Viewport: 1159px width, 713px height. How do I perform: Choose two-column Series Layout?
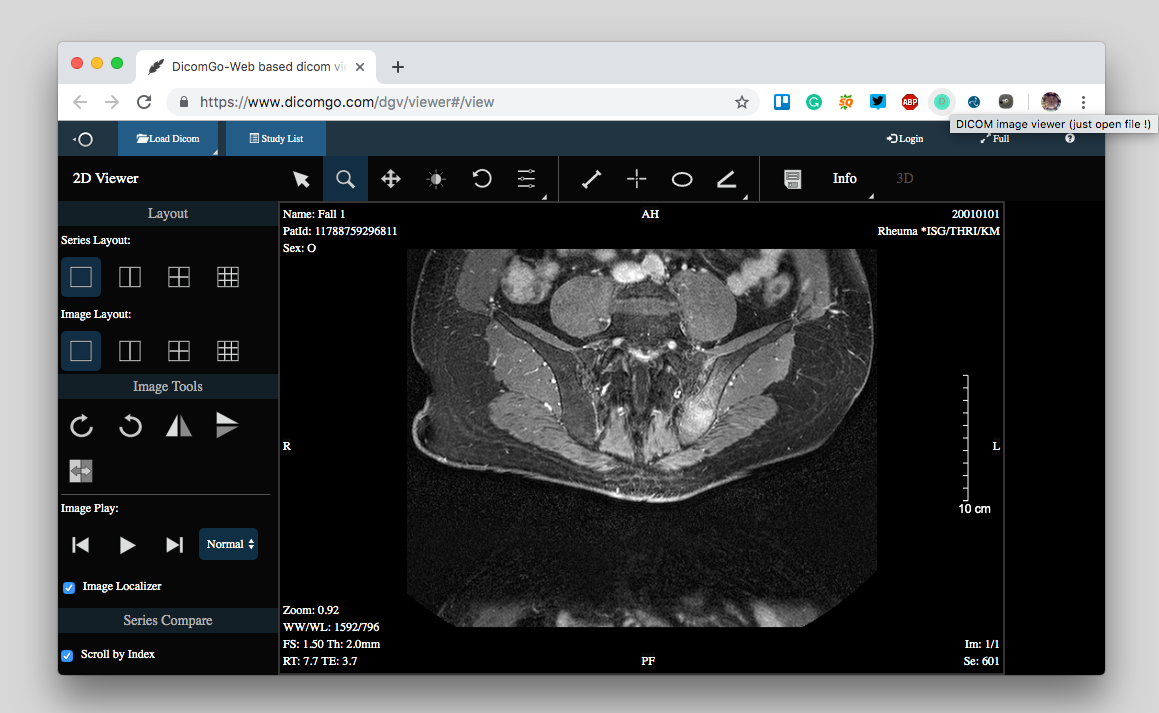(x=130, y=276)
